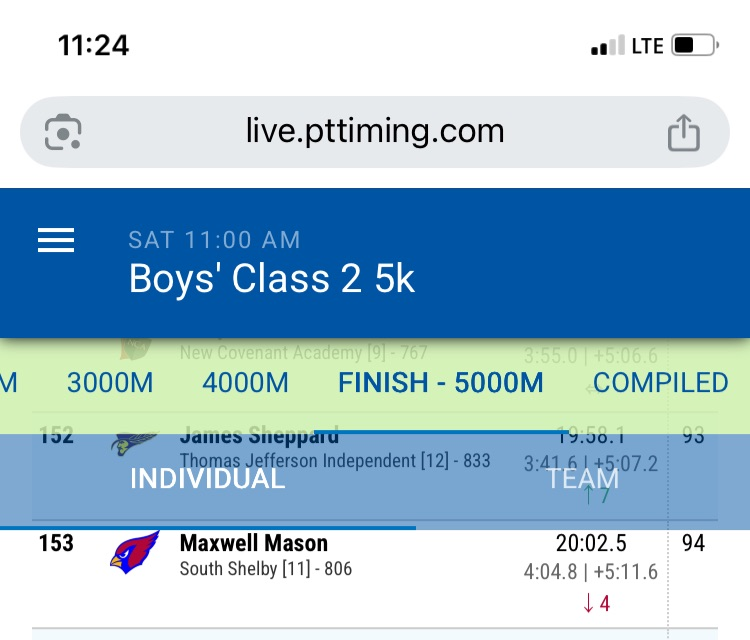Open James Sheppard's athlete result

(259, 436)
